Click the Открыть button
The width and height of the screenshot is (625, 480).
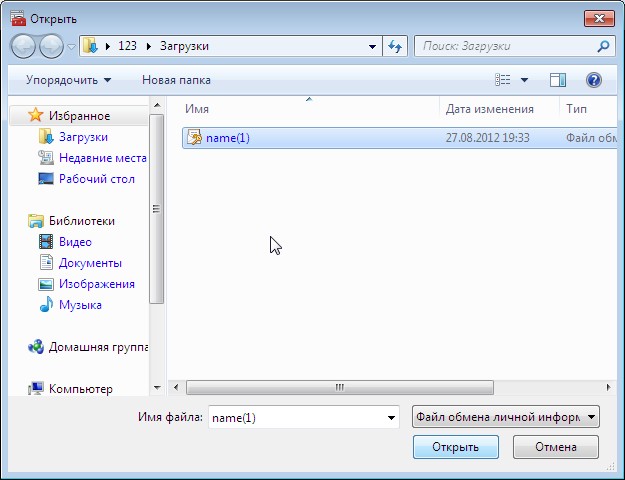(x=456, y=447)
